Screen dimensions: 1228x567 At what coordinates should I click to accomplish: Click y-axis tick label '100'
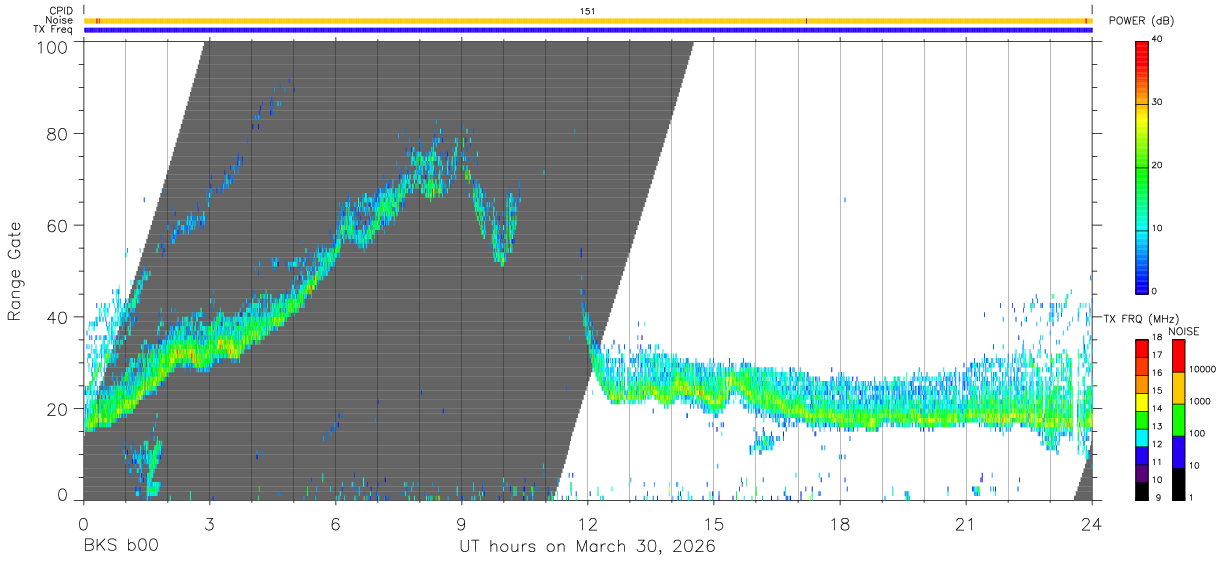[x=53, y=46]
